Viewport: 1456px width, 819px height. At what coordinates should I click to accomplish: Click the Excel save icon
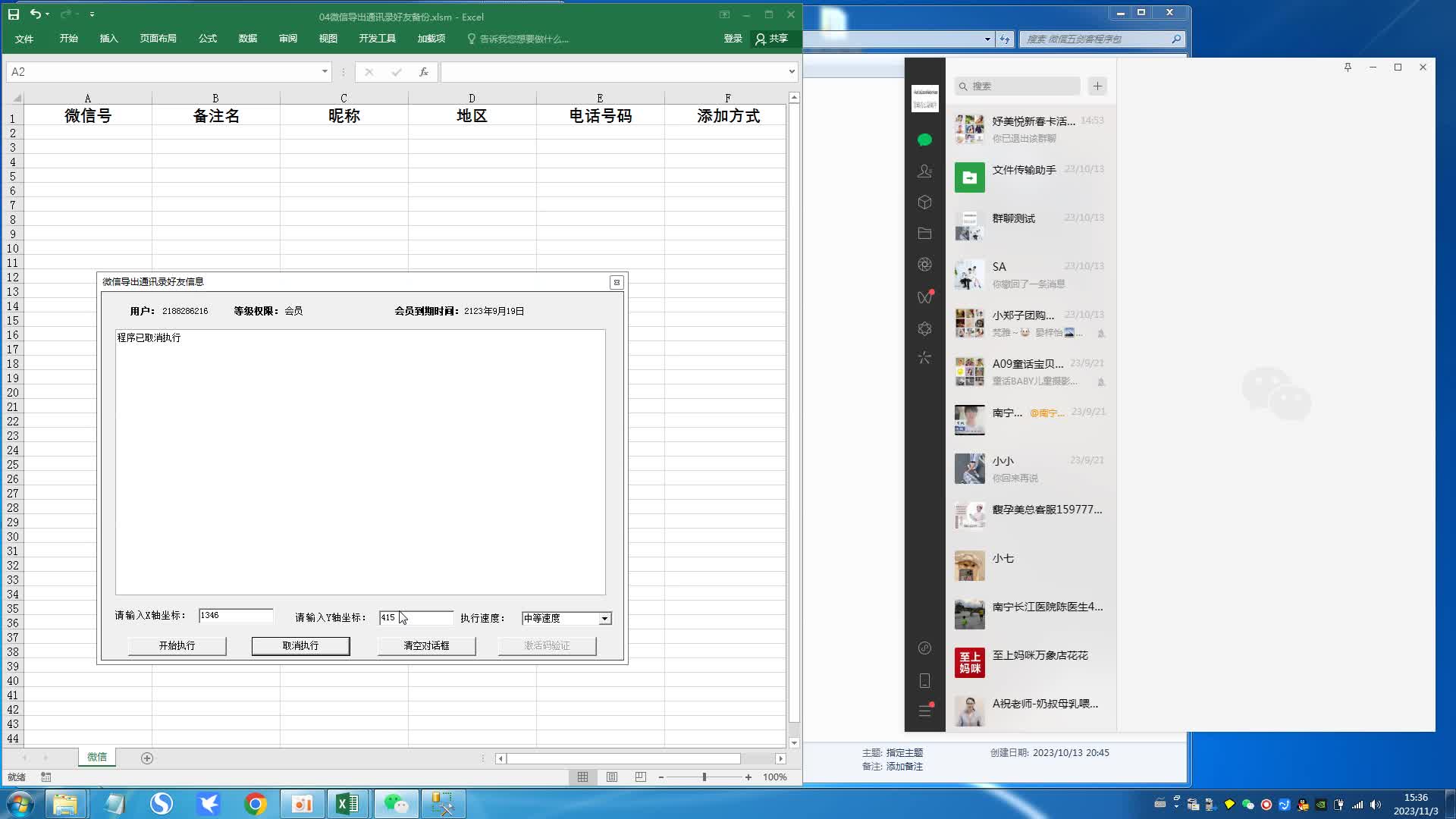[x=14, y=14]
